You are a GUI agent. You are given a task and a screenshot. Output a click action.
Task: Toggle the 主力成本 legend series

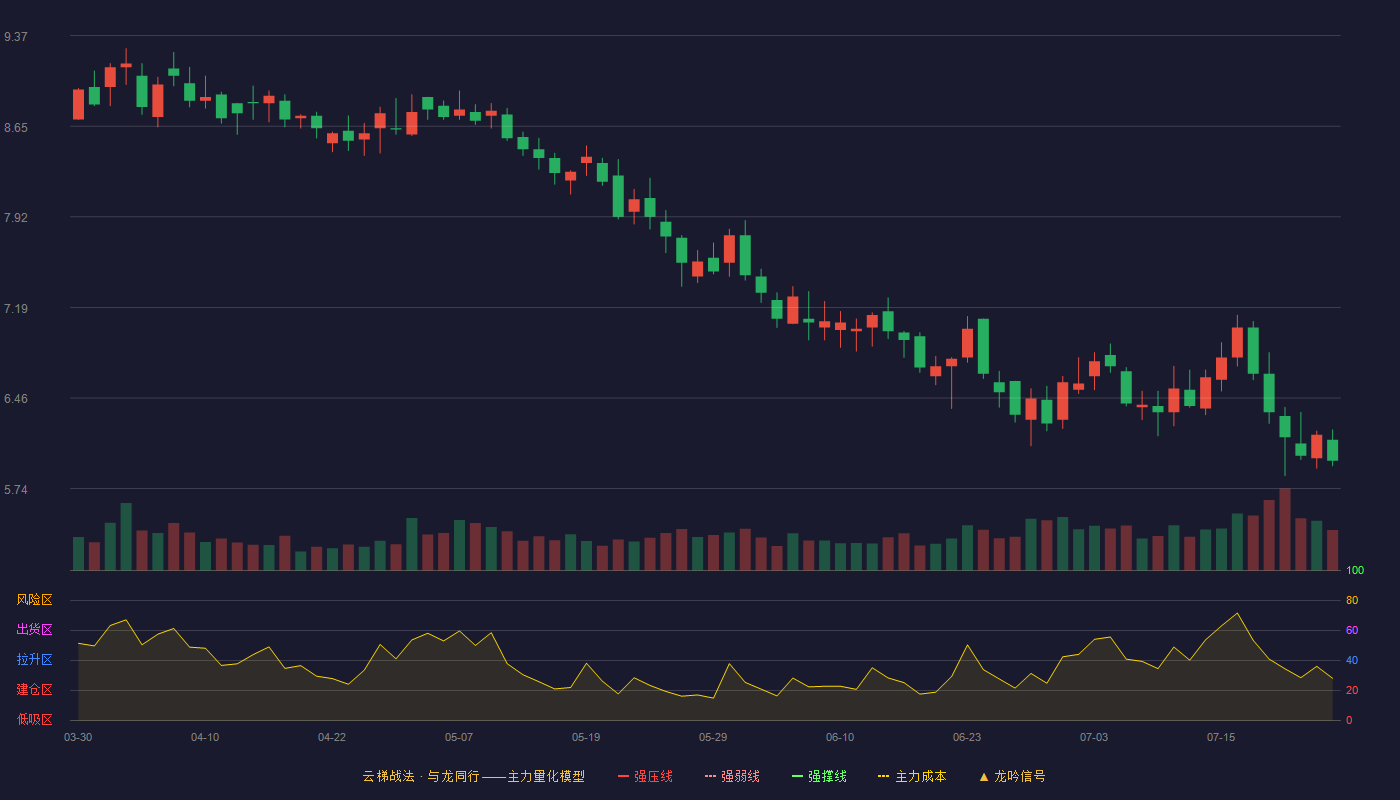(x=912, y=776)
